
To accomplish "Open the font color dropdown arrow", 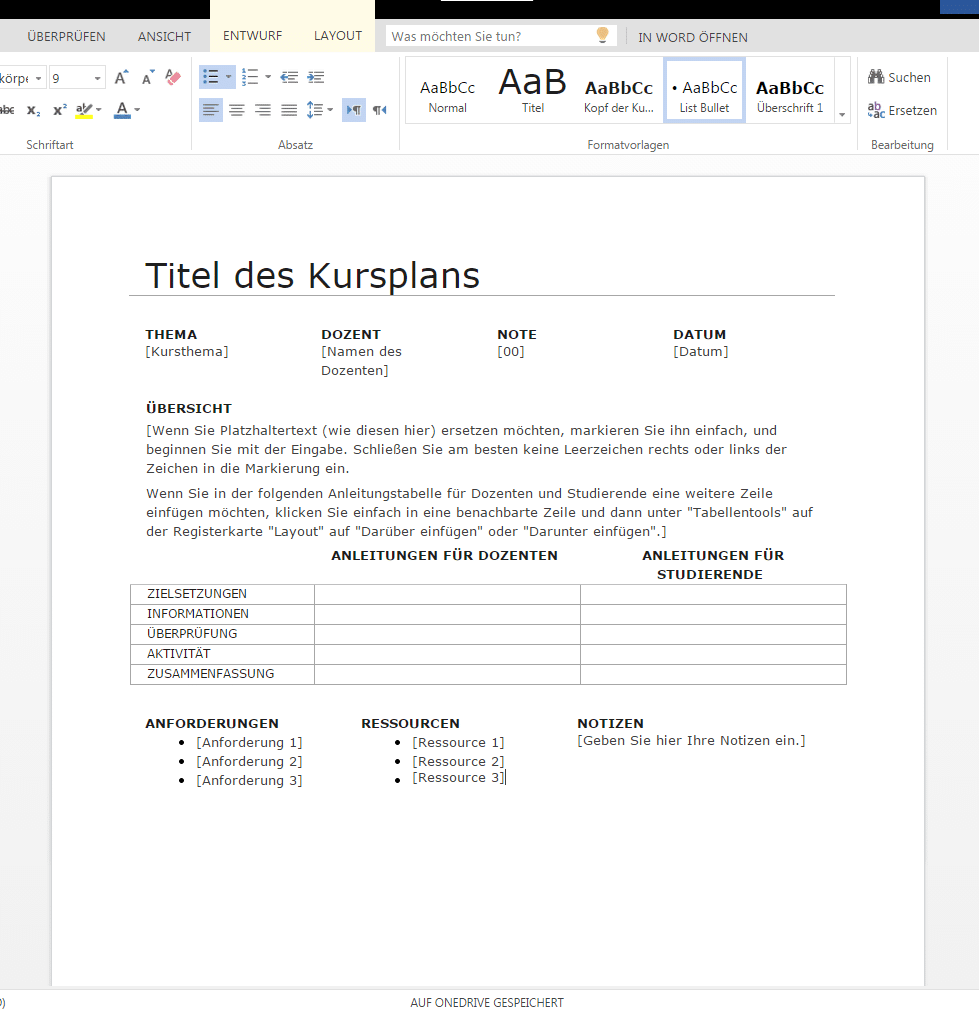I will pos(137,110).
